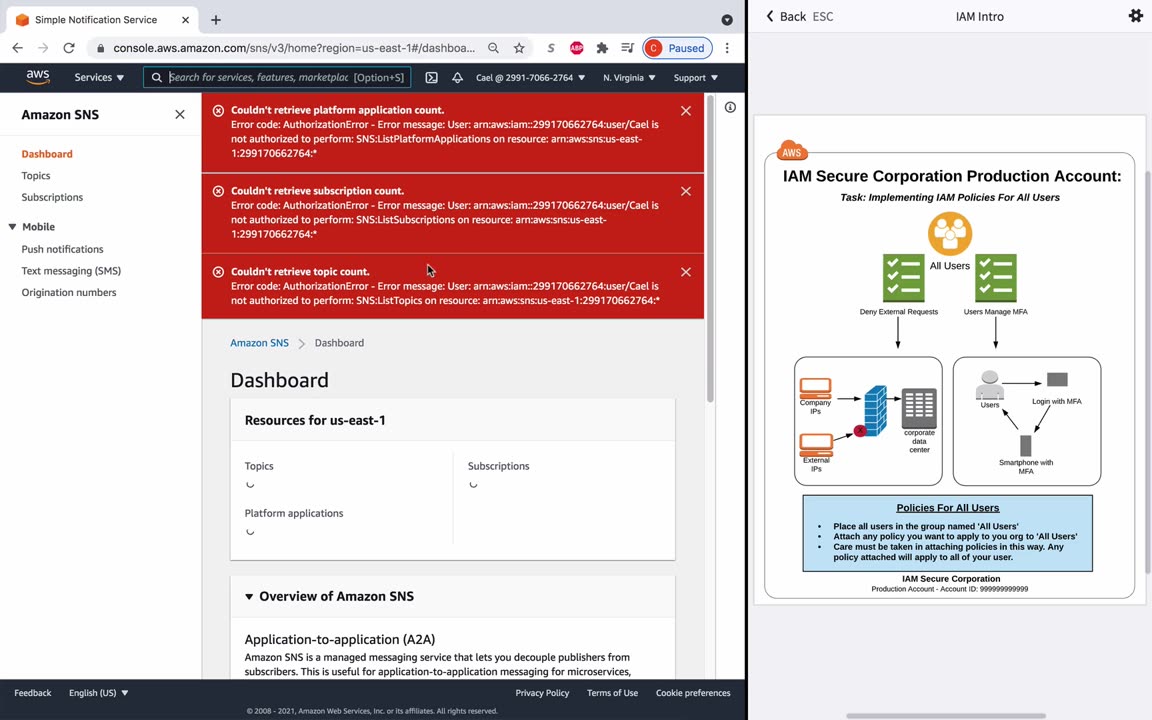Open Push notifications in sidebar
Image resolution: width=1152 pixels, height=720 pixels.
pyautogui.click(x=62, y=249)
